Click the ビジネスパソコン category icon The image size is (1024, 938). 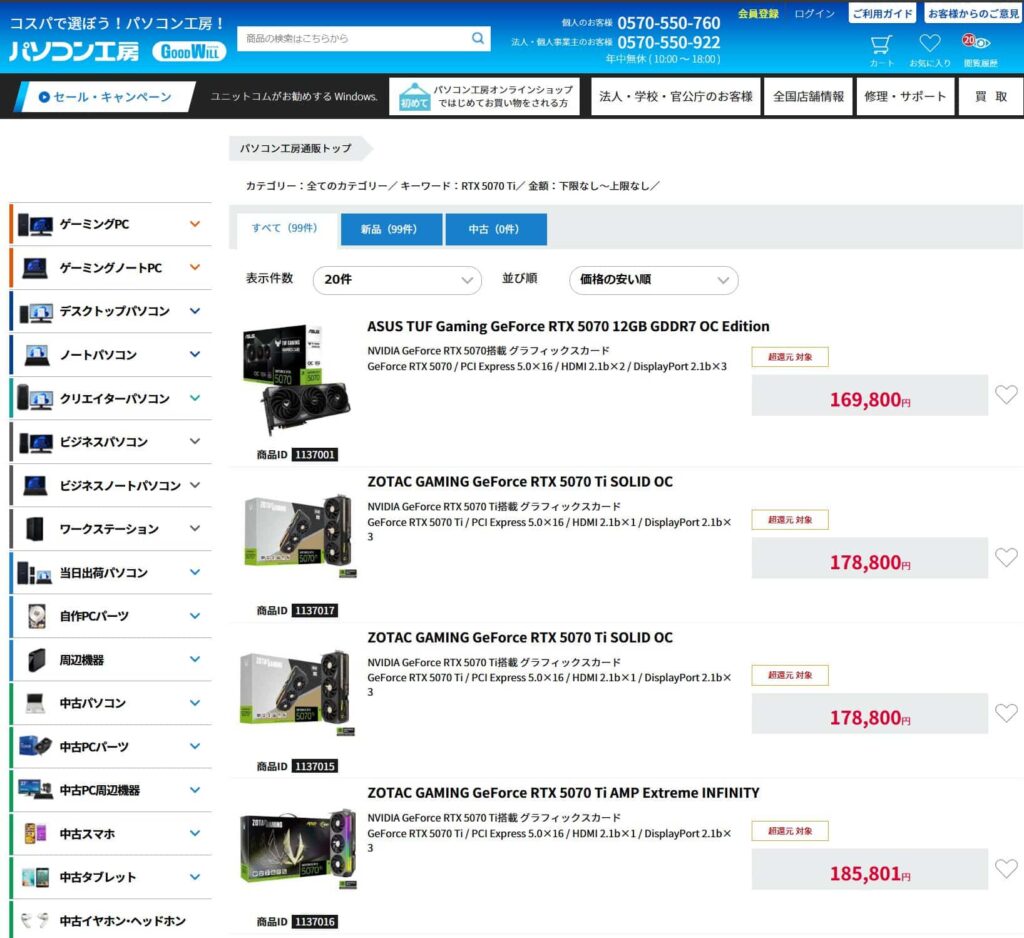point(35,442)
